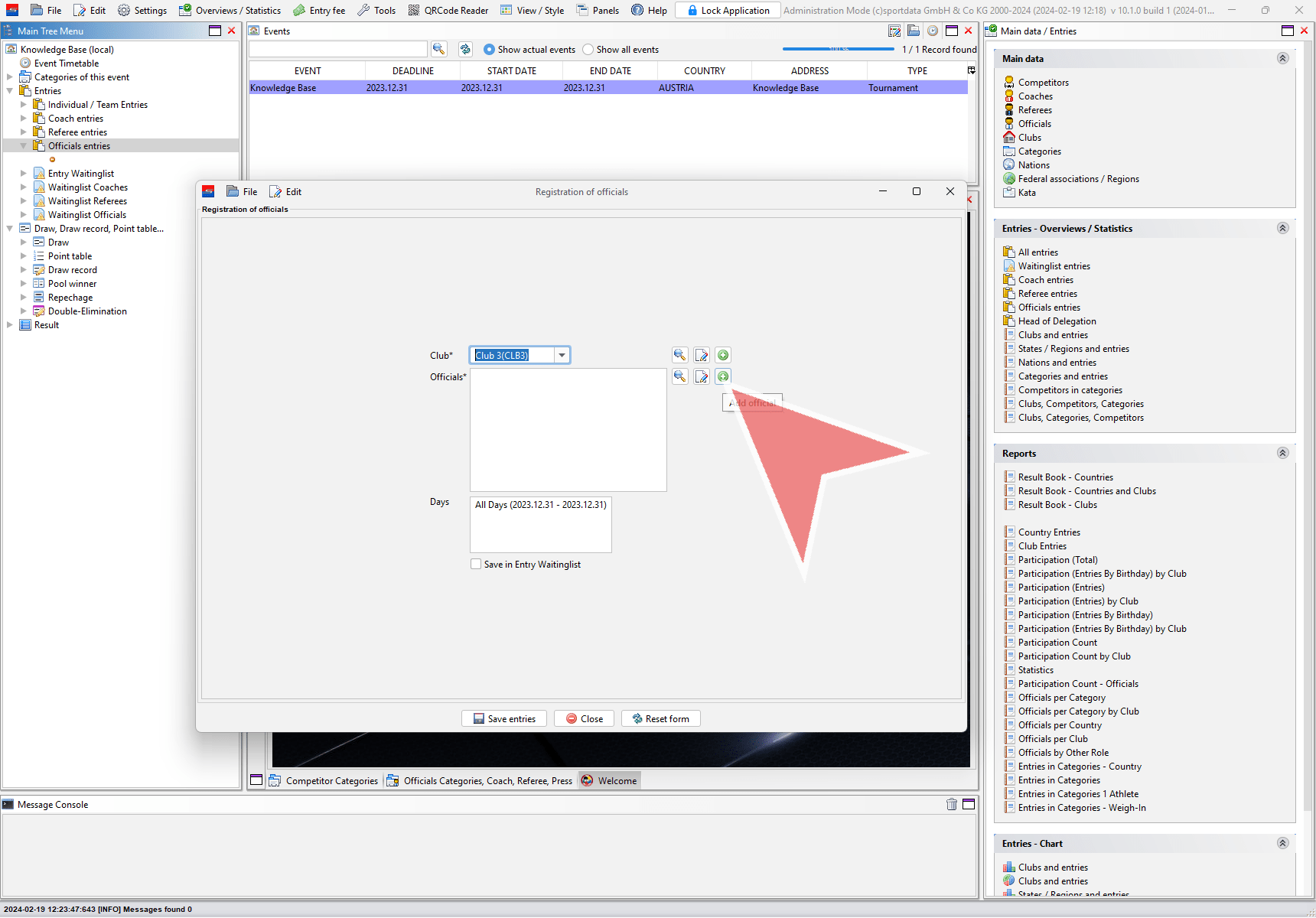
Task: Click the refresh icon in Events toolbar
Action: [465, 49]
